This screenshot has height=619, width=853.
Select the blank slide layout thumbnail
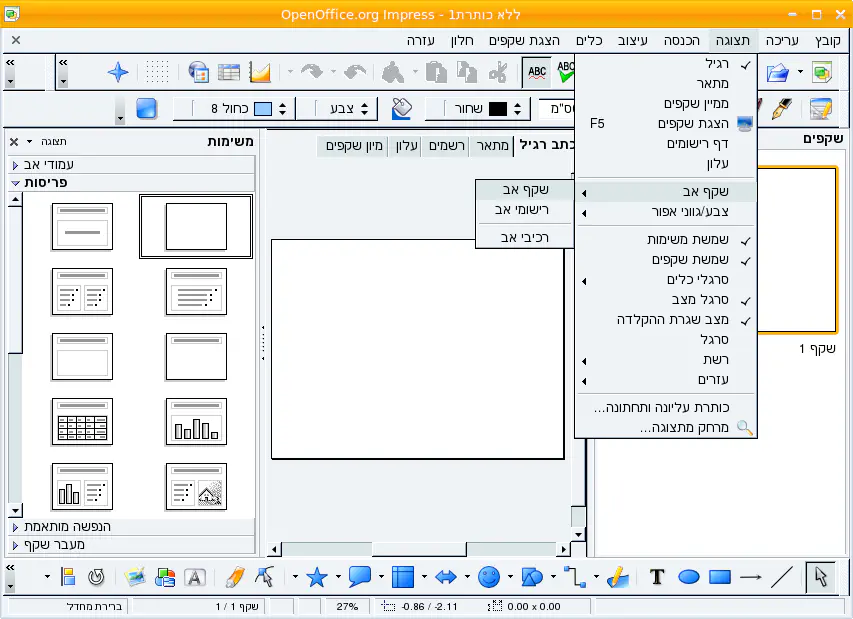[x=196, y=227]
